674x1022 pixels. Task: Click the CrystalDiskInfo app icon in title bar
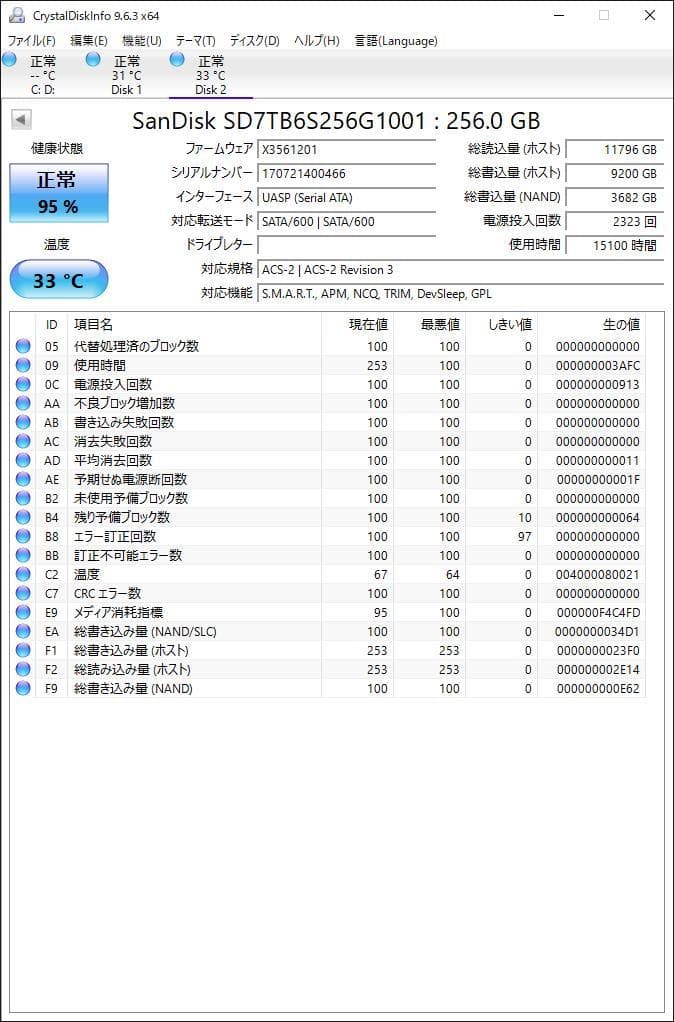point(17,15)
